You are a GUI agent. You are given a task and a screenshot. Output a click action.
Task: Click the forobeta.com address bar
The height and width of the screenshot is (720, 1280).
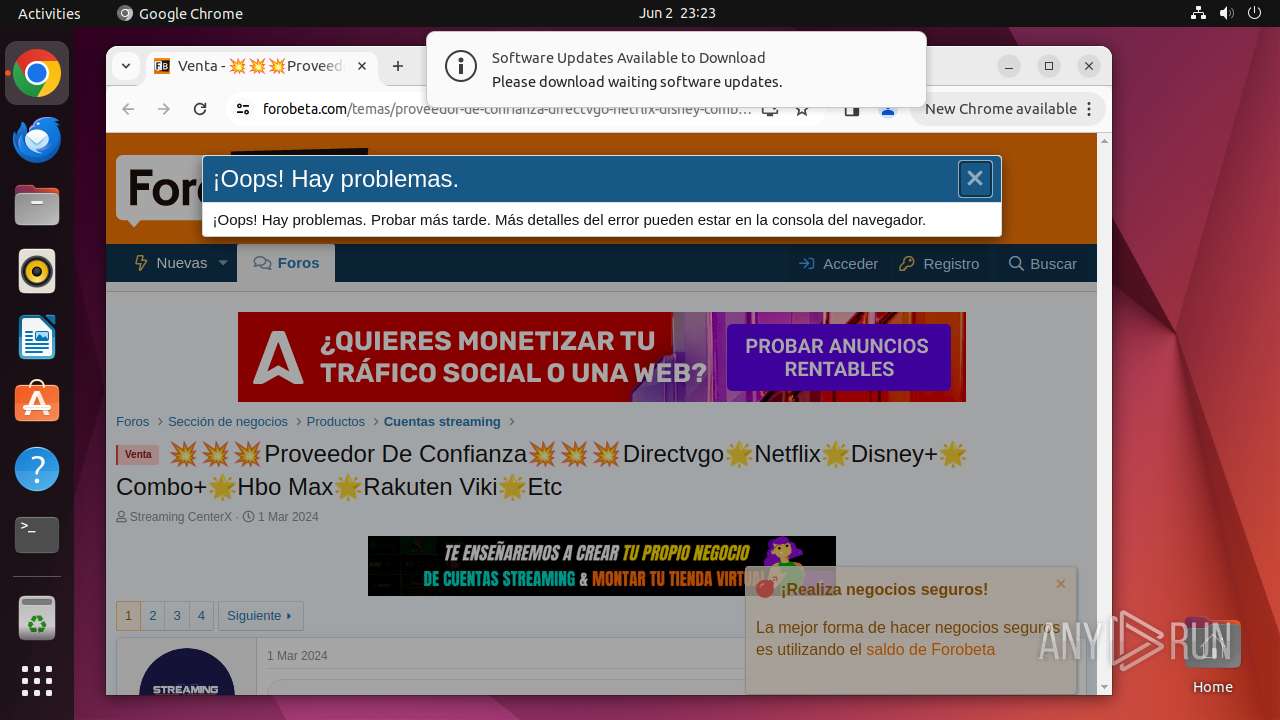(x=507, y=109)
